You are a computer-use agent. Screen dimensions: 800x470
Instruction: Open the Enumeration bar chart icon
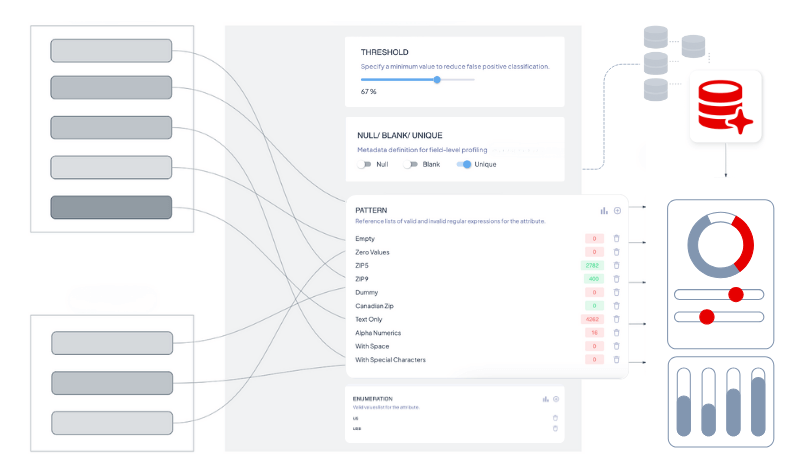(x=545, y=399)
